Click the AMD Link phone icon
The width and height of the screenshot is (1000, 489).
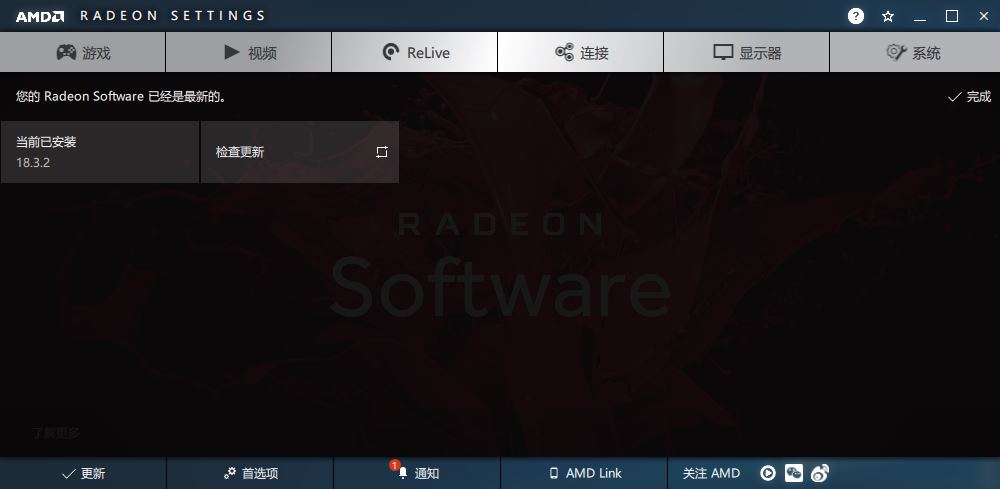tap(554, 473)
